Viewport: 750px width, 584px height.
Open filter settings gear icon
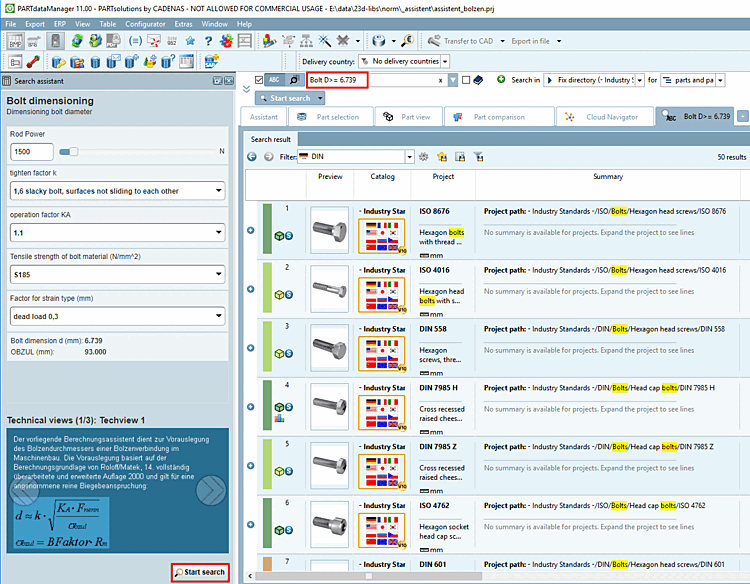point(424,157)
